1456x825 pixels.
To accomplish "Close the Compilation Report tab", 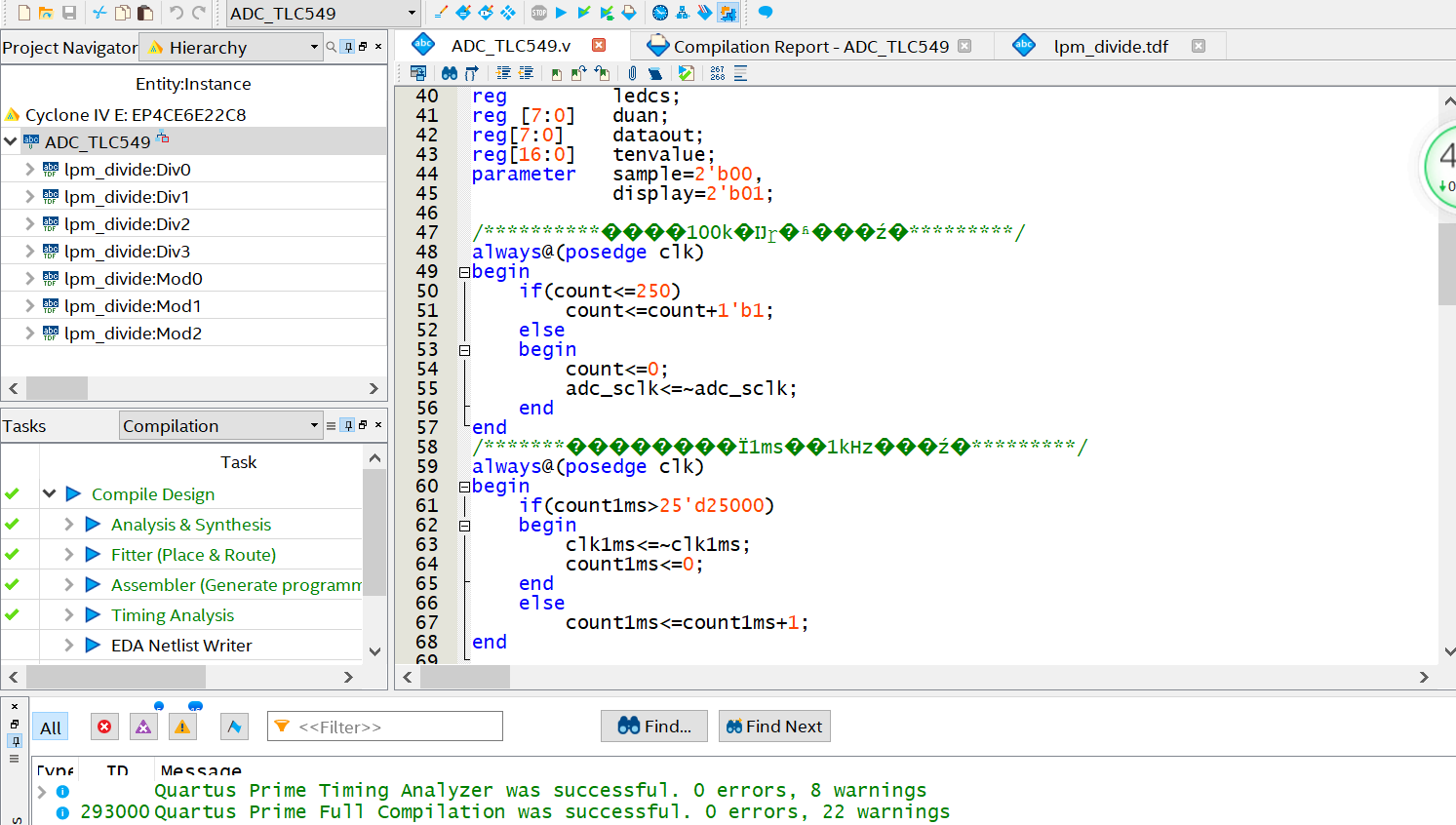I will tap(964, 46).
